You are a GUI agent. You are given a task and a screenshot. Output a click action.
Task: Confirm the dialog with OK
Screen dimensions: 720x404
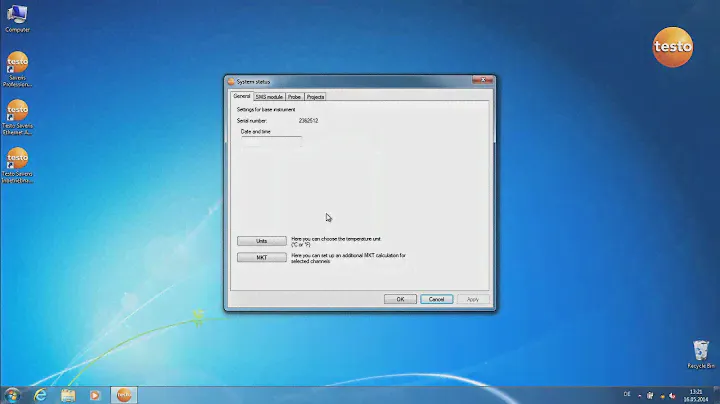click(400, 299)
